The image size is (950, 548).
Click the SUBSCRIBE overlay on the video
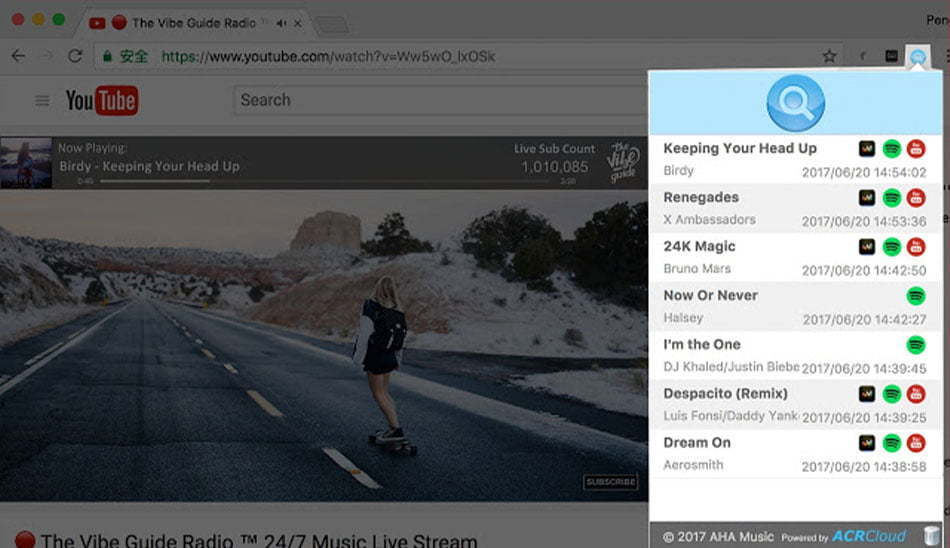[611, 482]
